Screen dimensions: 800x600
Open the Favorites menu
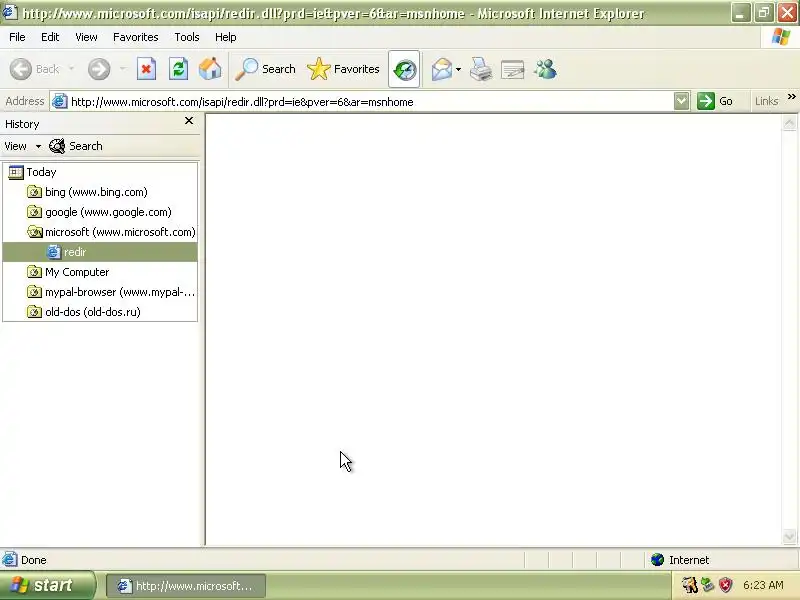click(136, 37)
